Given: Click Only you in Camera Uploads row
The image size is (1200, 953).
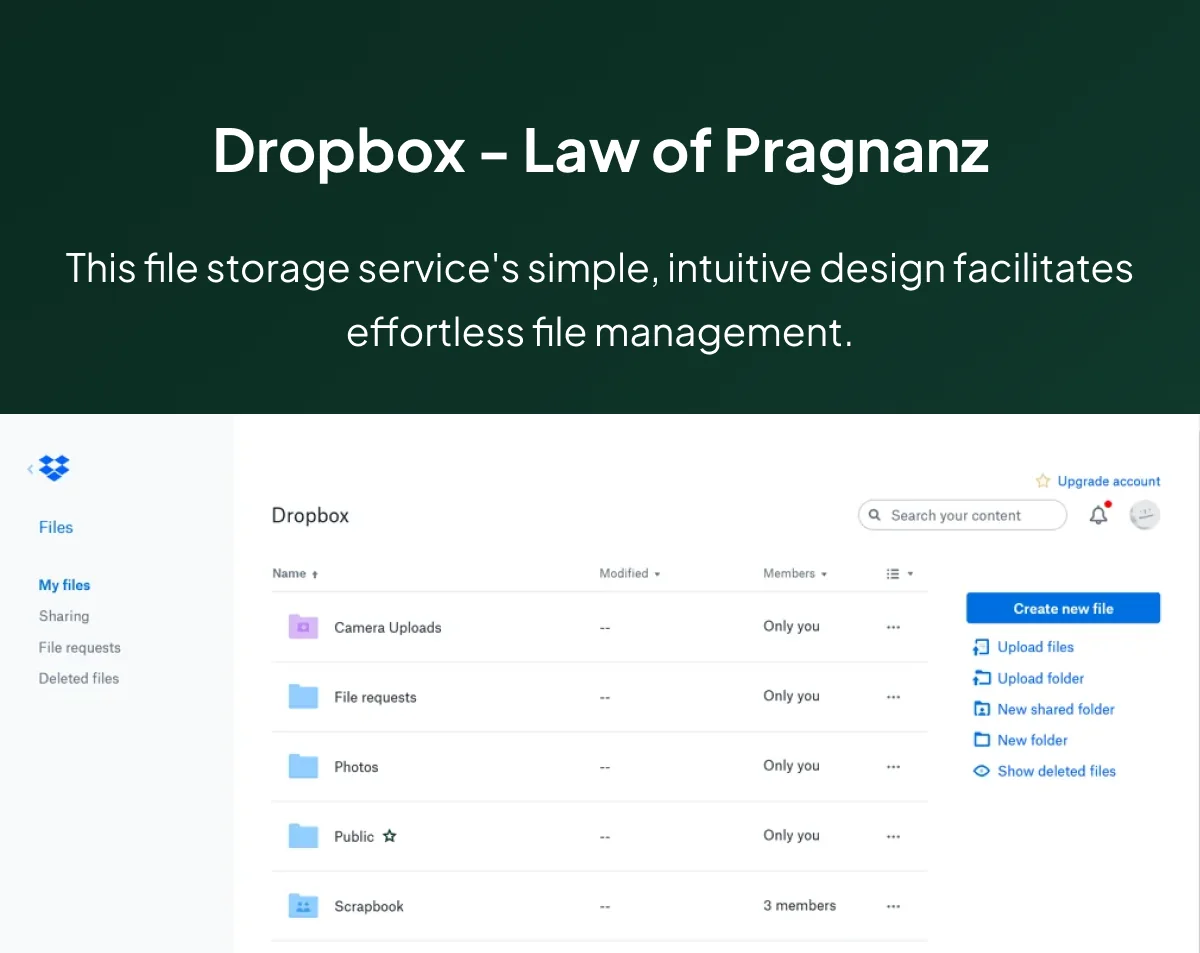Looking at the screenshot, I should click(791, 626).
